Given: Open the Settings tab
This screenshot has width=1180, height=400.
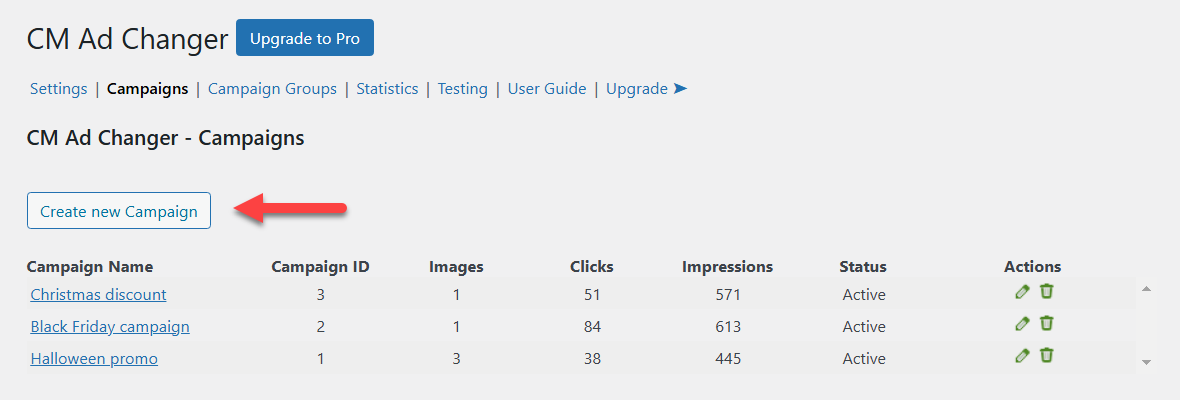Looking at the screenshot, I should click(x=59, y=89).
